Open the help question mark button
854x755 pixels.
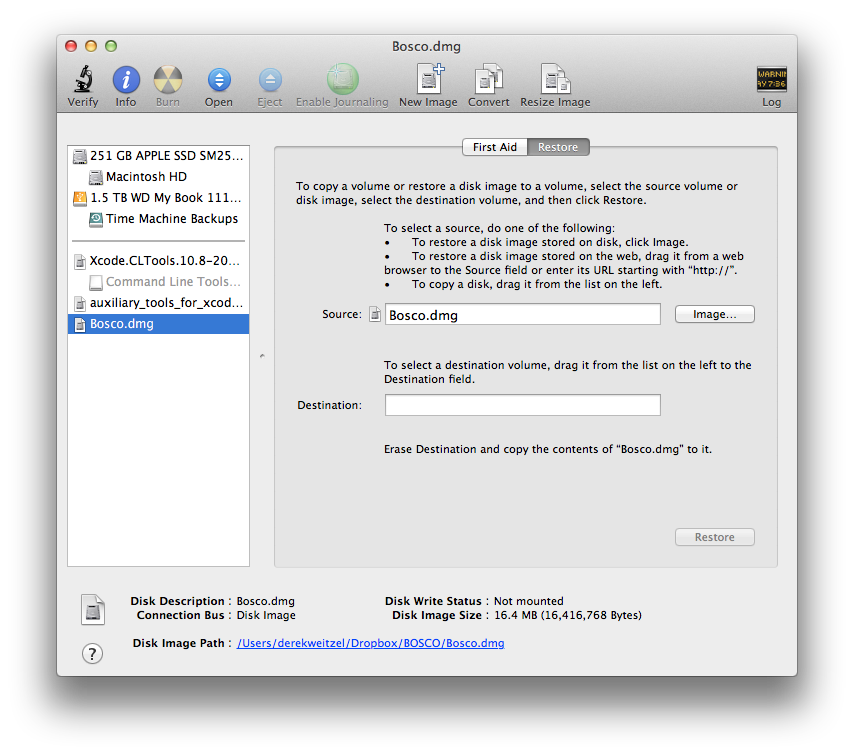92,653
